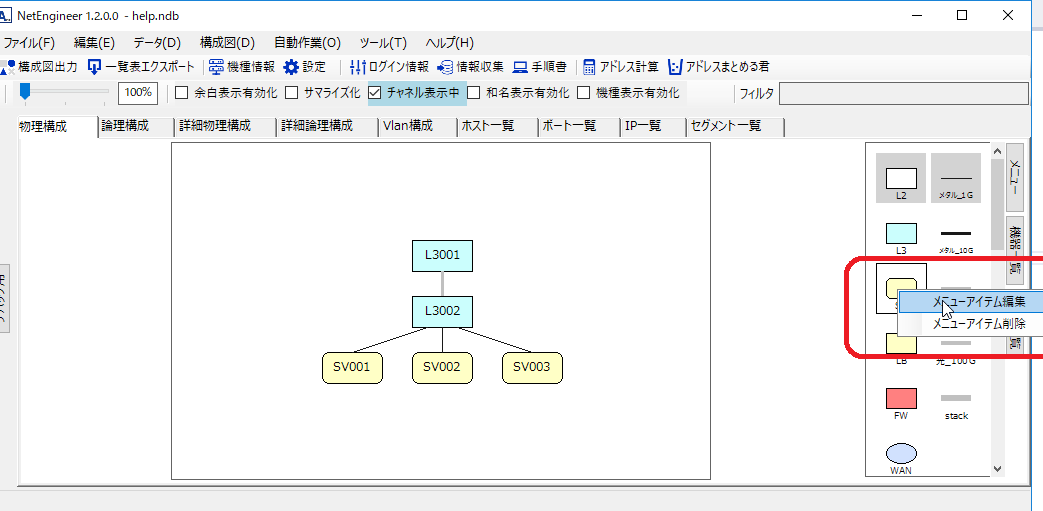Toggle the 機種表示有効化 checkbox
The image size is (1043, 511).
coord(584,93)
